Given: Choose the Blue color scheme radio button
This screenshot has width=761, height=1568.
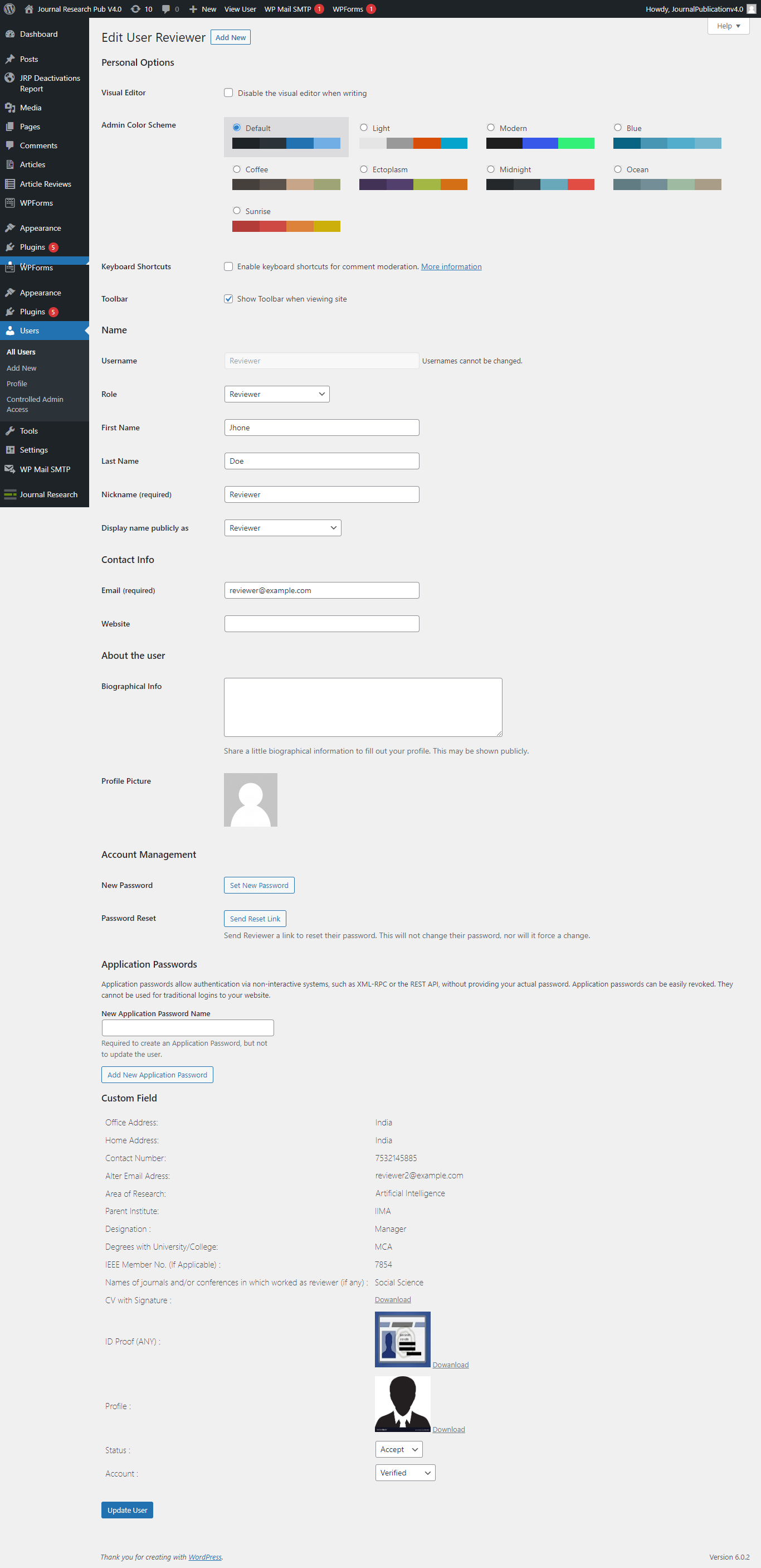Looking at the screenshot, I should pos(618,128).
